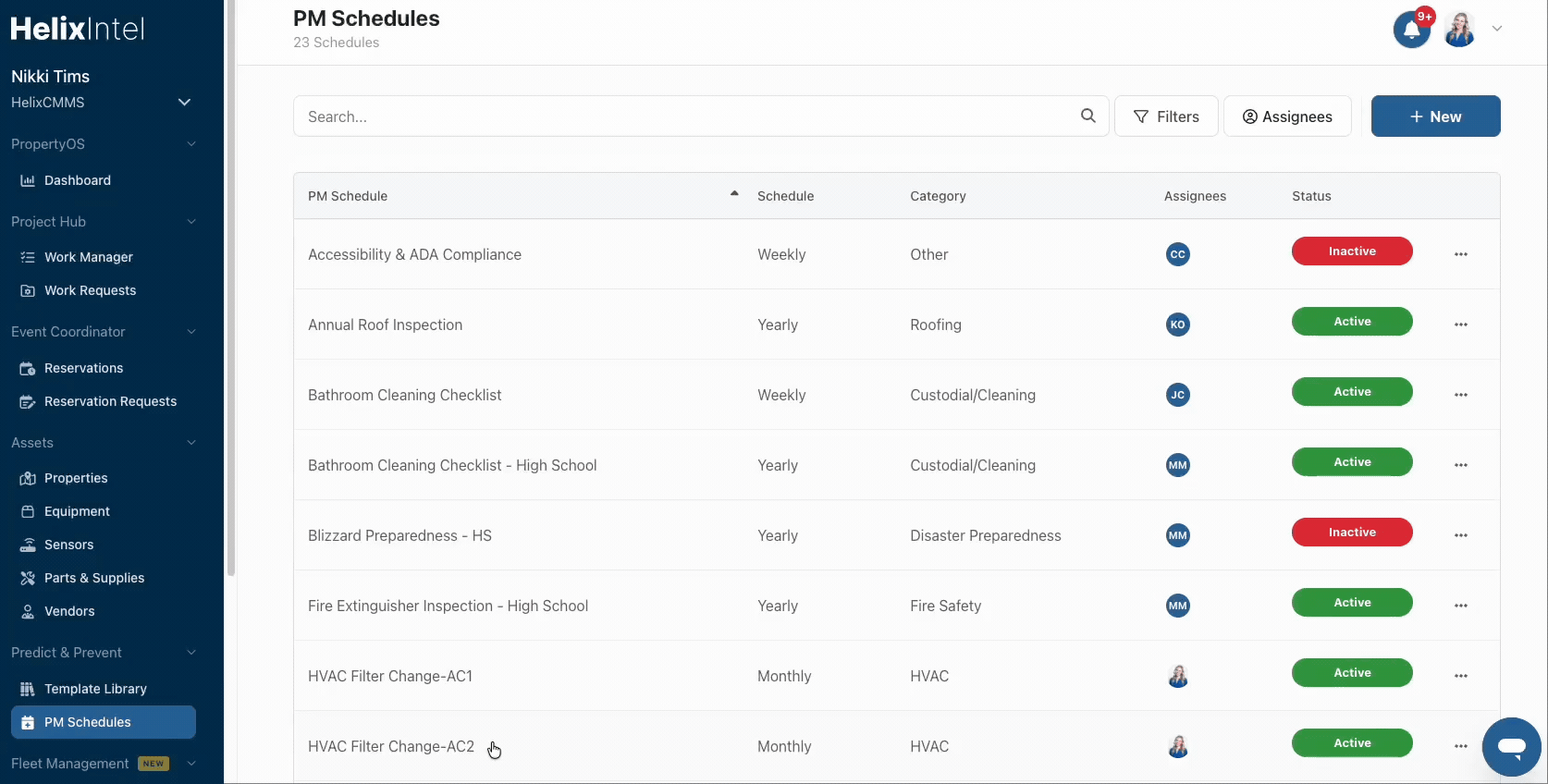1548x784 pixels.
Task: Open the Filters button
Action: pos(1166,116)
